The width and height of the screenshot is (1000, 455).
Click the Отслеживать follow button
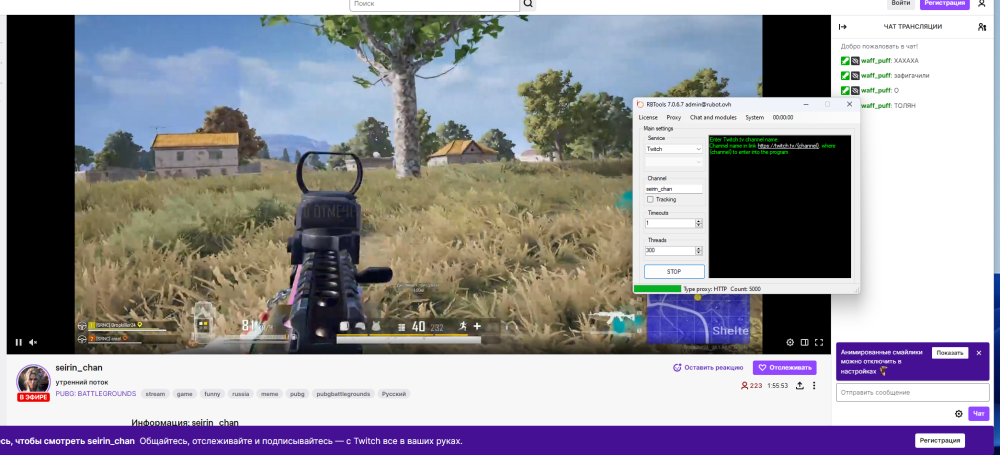[784, 368]
